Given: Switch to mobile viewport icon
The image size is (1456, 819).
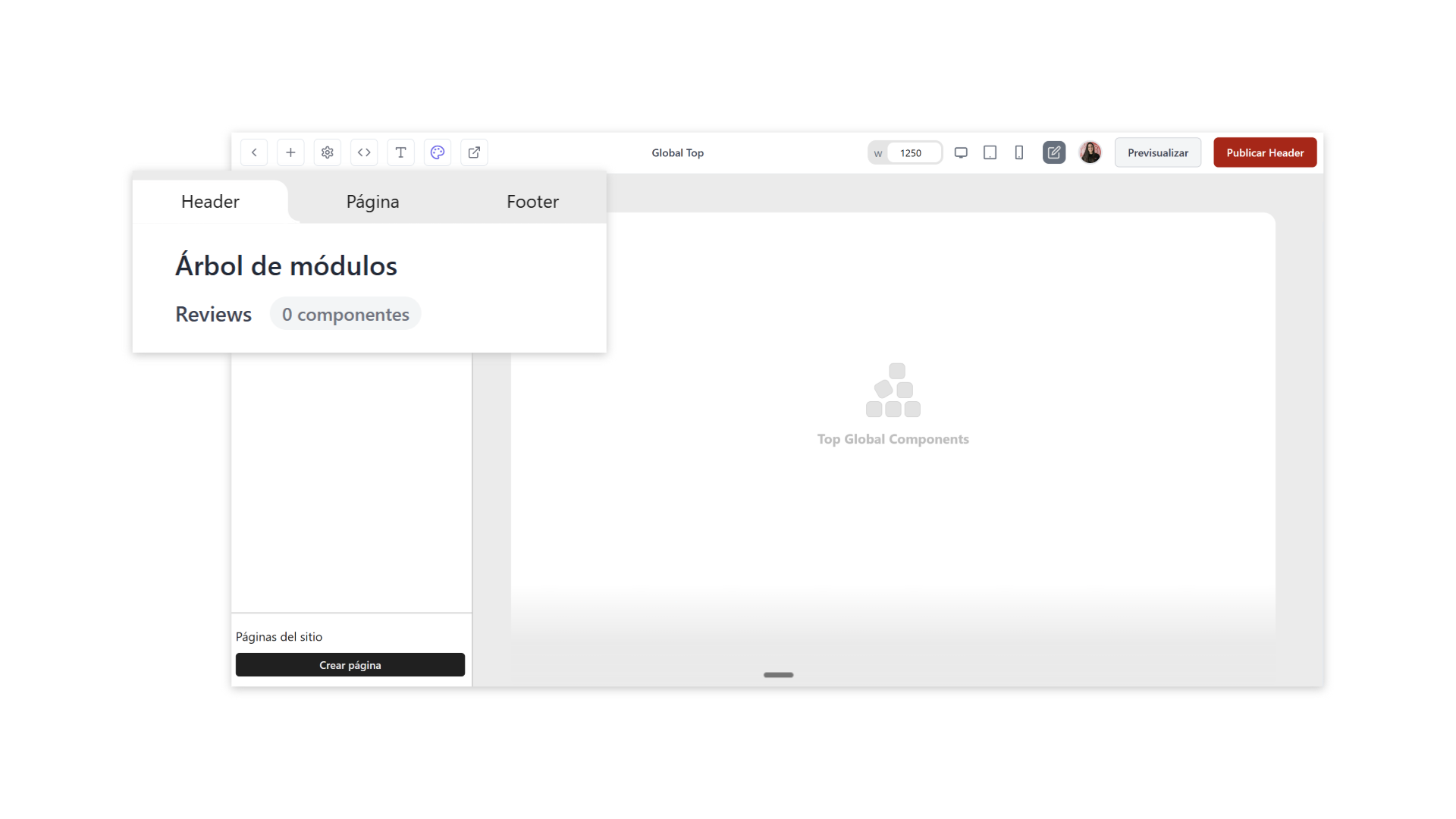Looking at the screenshot, I should 1019,152.
